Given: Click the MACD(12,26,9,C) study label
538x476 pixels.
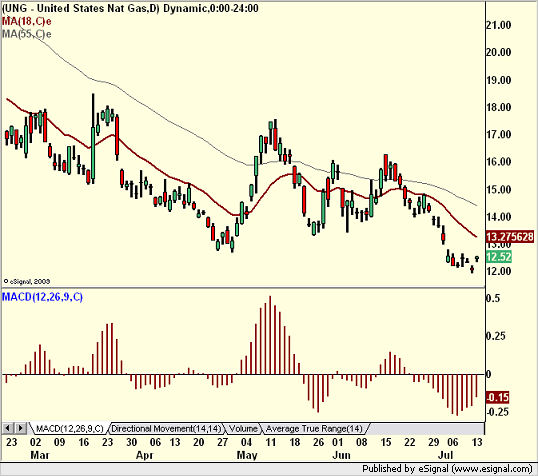Looking at the screenshot, I should [42, 297].
